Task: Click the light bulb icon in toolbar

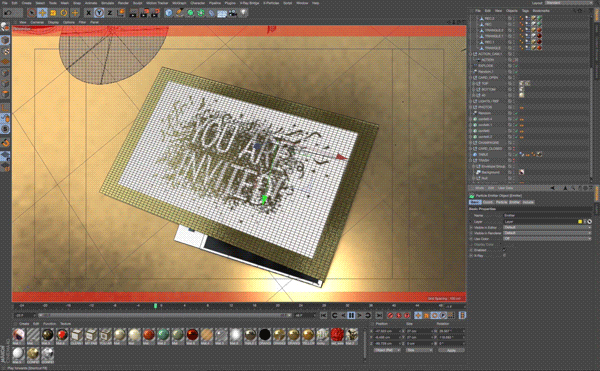Action: coord(243,13)
